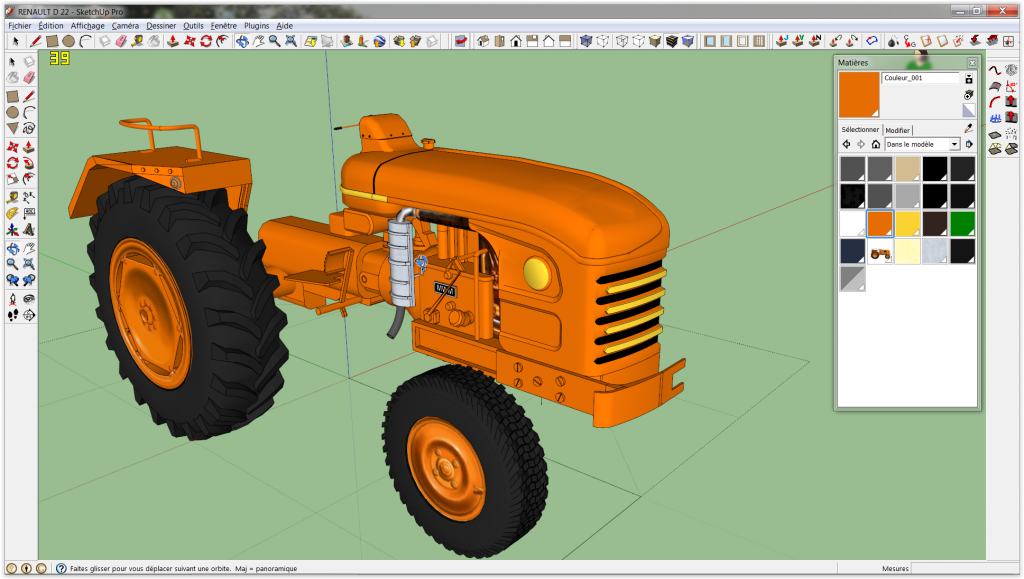Select the Axes tool
The width and height of the screenshot is (1024, 579).
point(12,230)
